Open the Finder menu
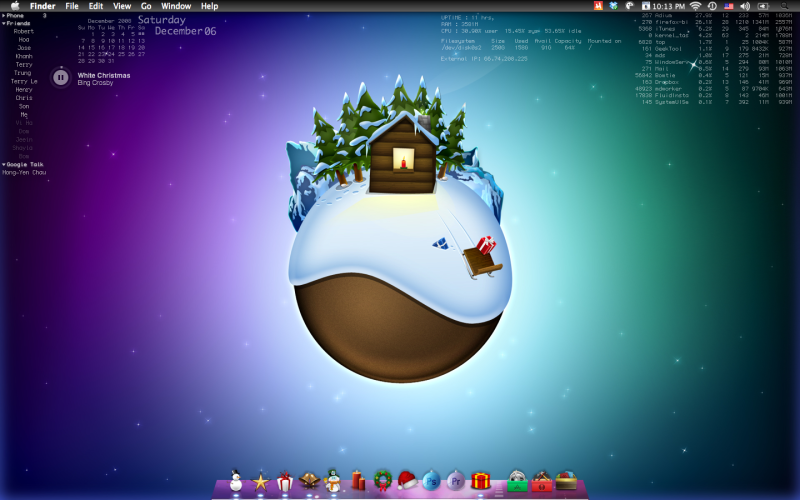Viewport: 800px width, 500px height. pyautogui.click(x=42, y=6)
